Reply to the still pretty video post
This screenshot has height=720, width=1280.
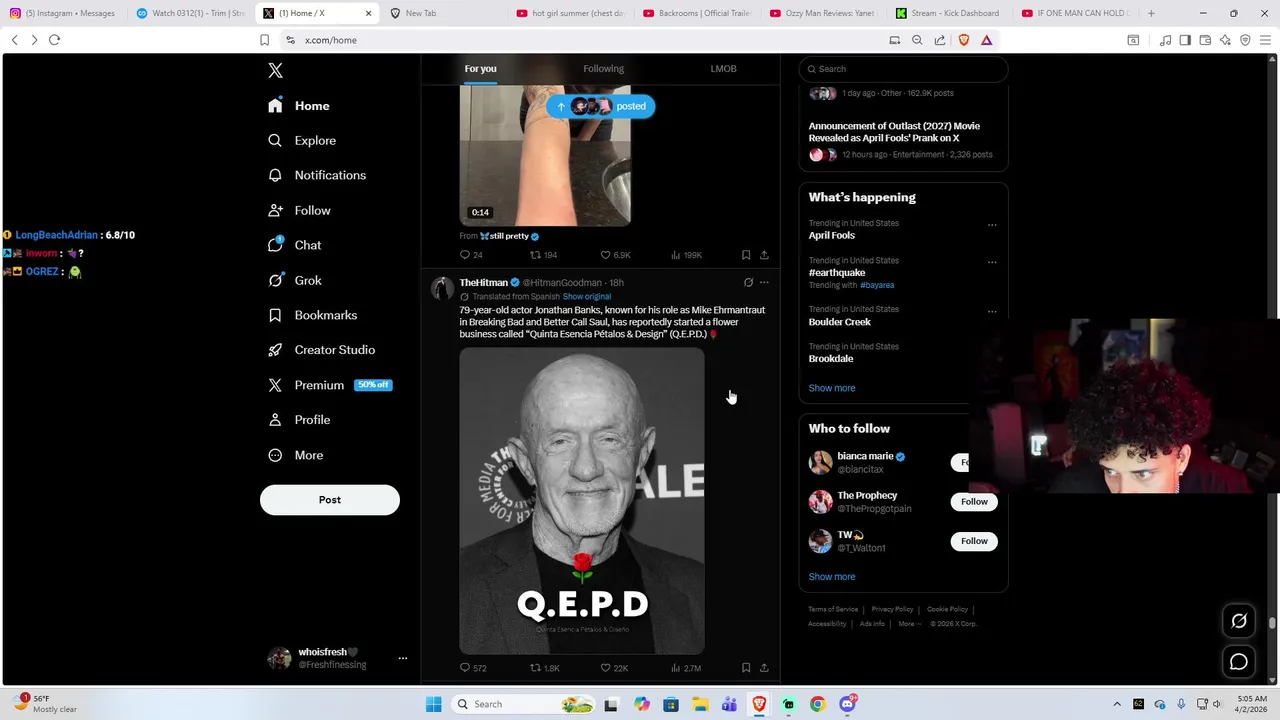coord(470,255)
